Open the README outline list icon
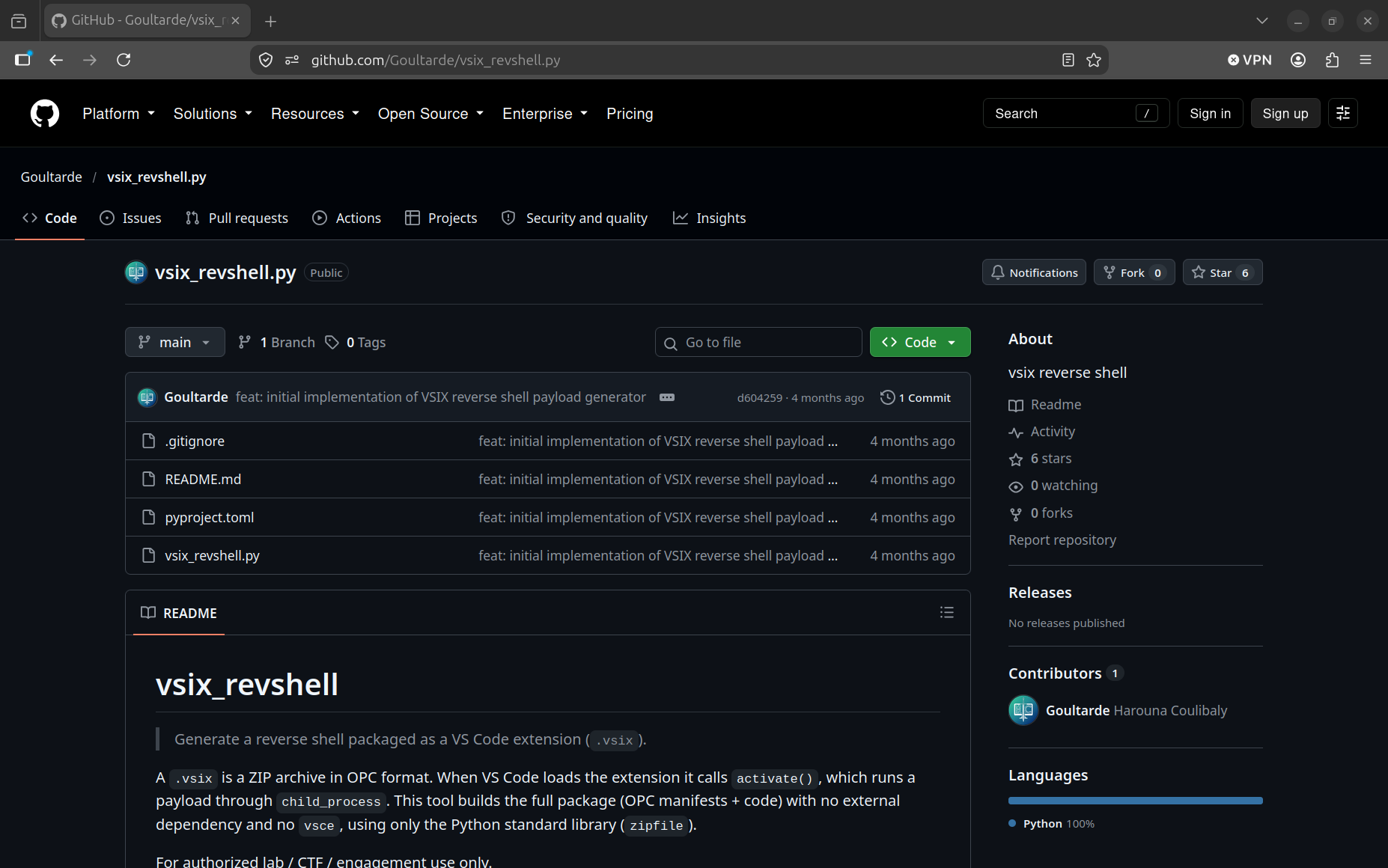 click(x=947, y=613)
